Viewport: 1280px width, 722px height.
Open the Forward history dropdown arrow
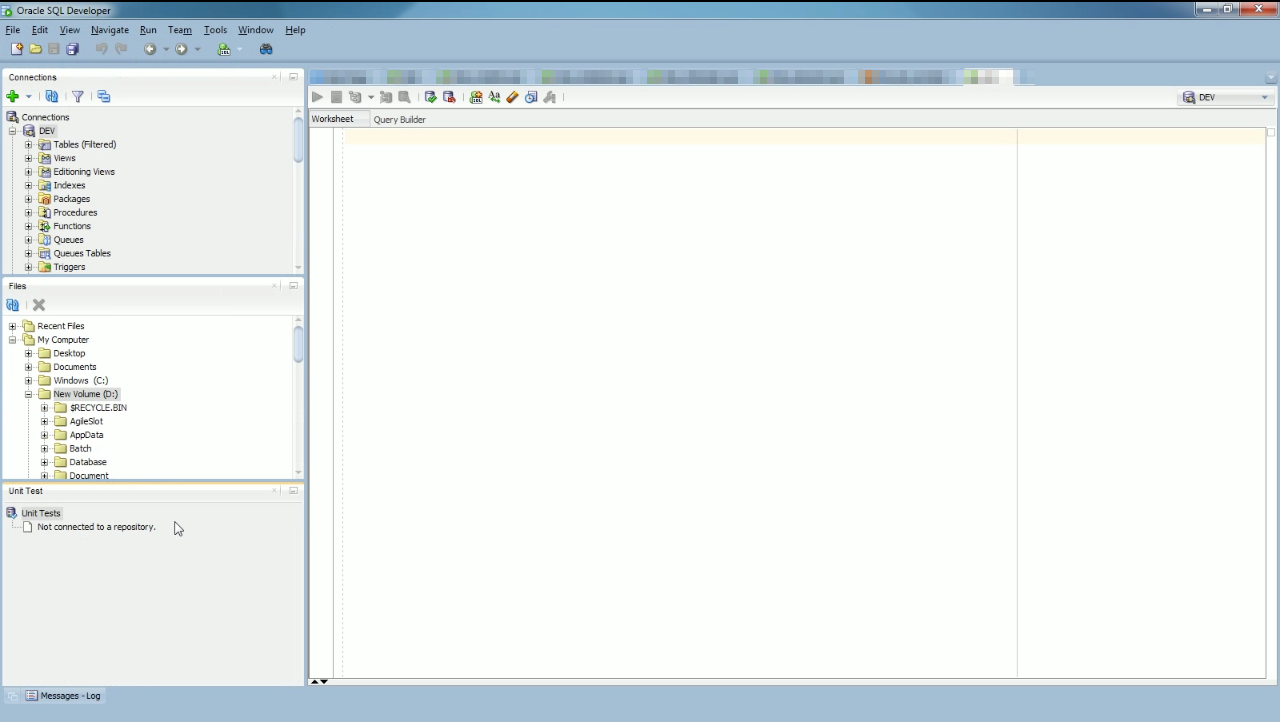(x=197, y=49)
